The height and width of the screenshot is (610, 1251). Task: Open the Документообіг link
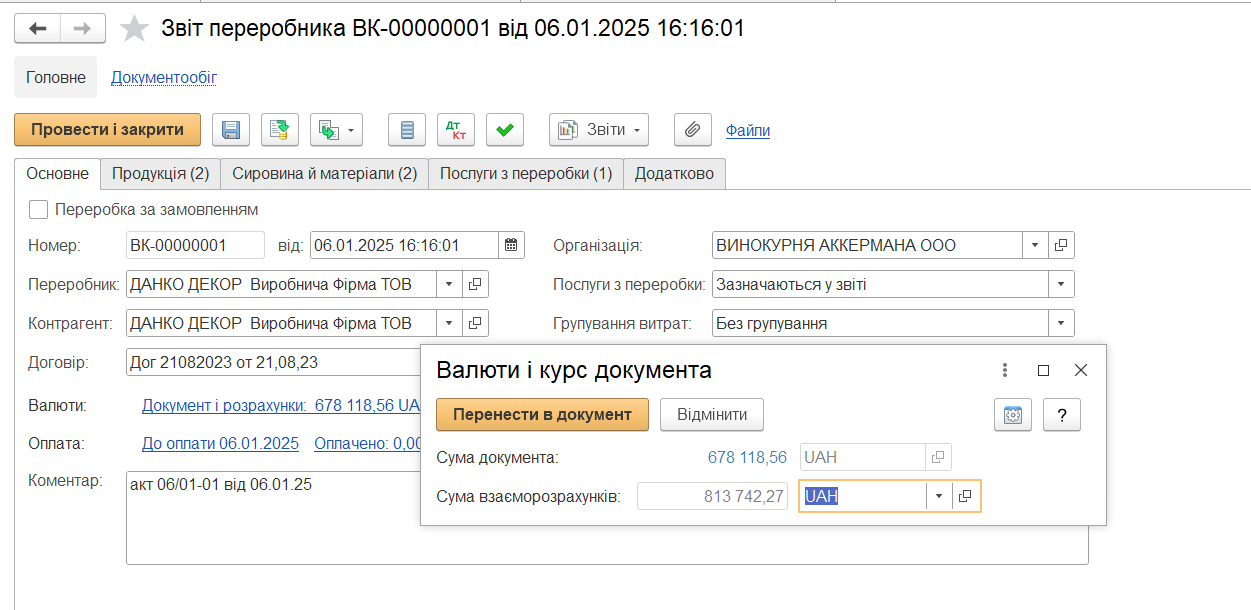pos(164,77)
